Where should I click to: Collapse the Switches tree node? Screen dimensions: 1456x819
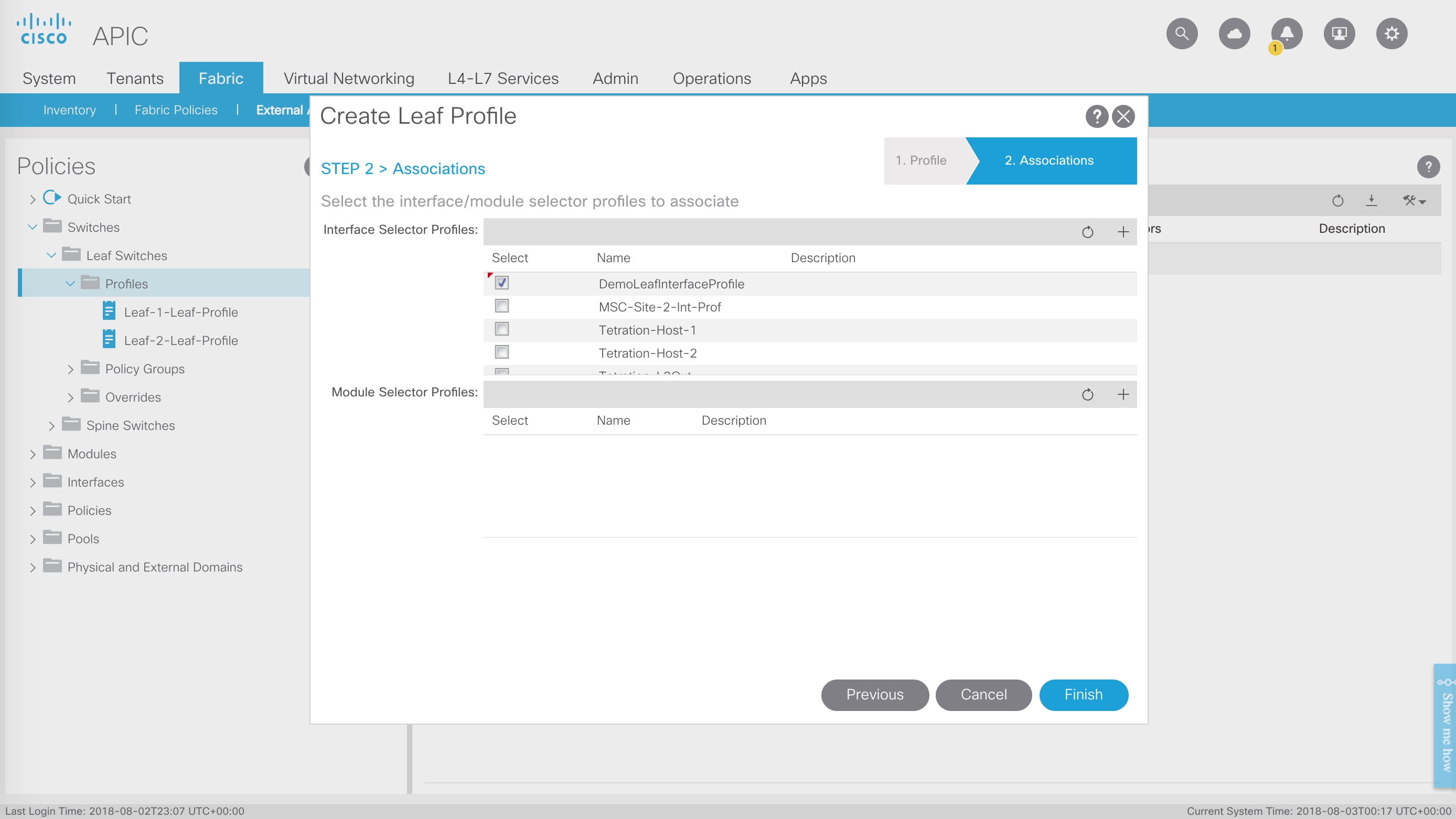[32, 227]
